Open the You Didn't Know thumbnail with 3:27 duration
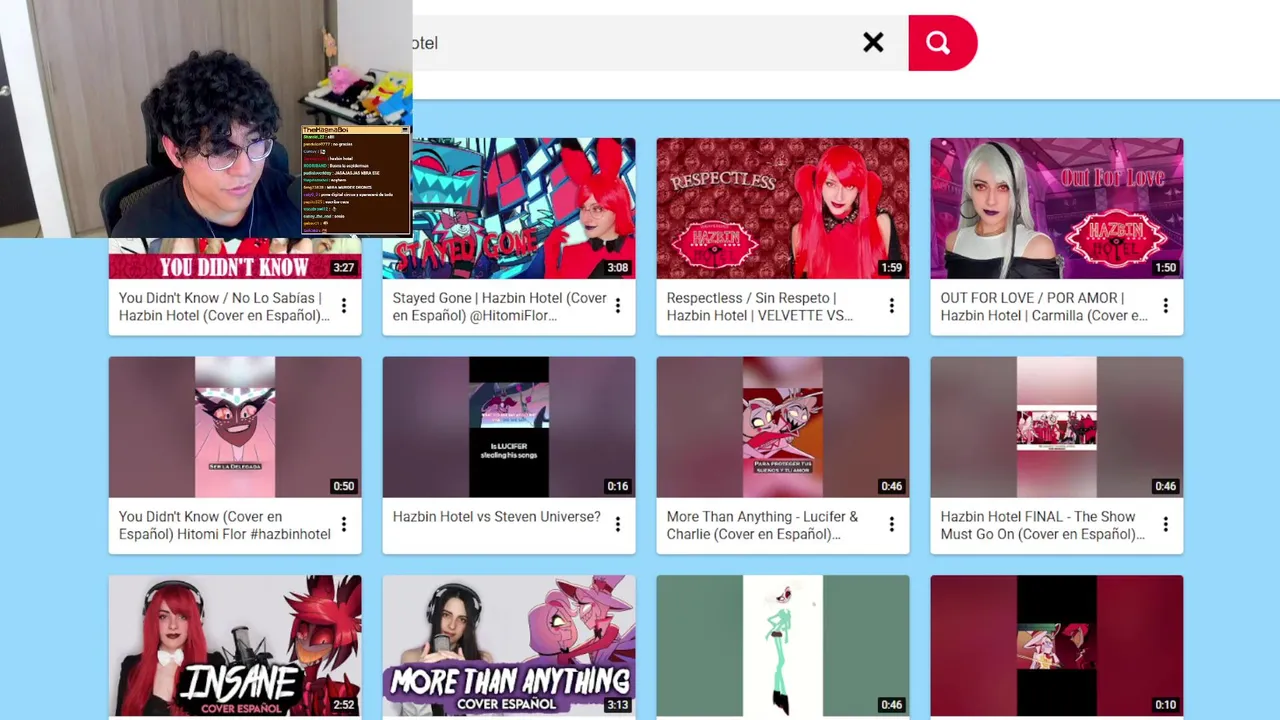This screenshot has width=1280, height=720. pyautogui.click(x=235, y=258)
